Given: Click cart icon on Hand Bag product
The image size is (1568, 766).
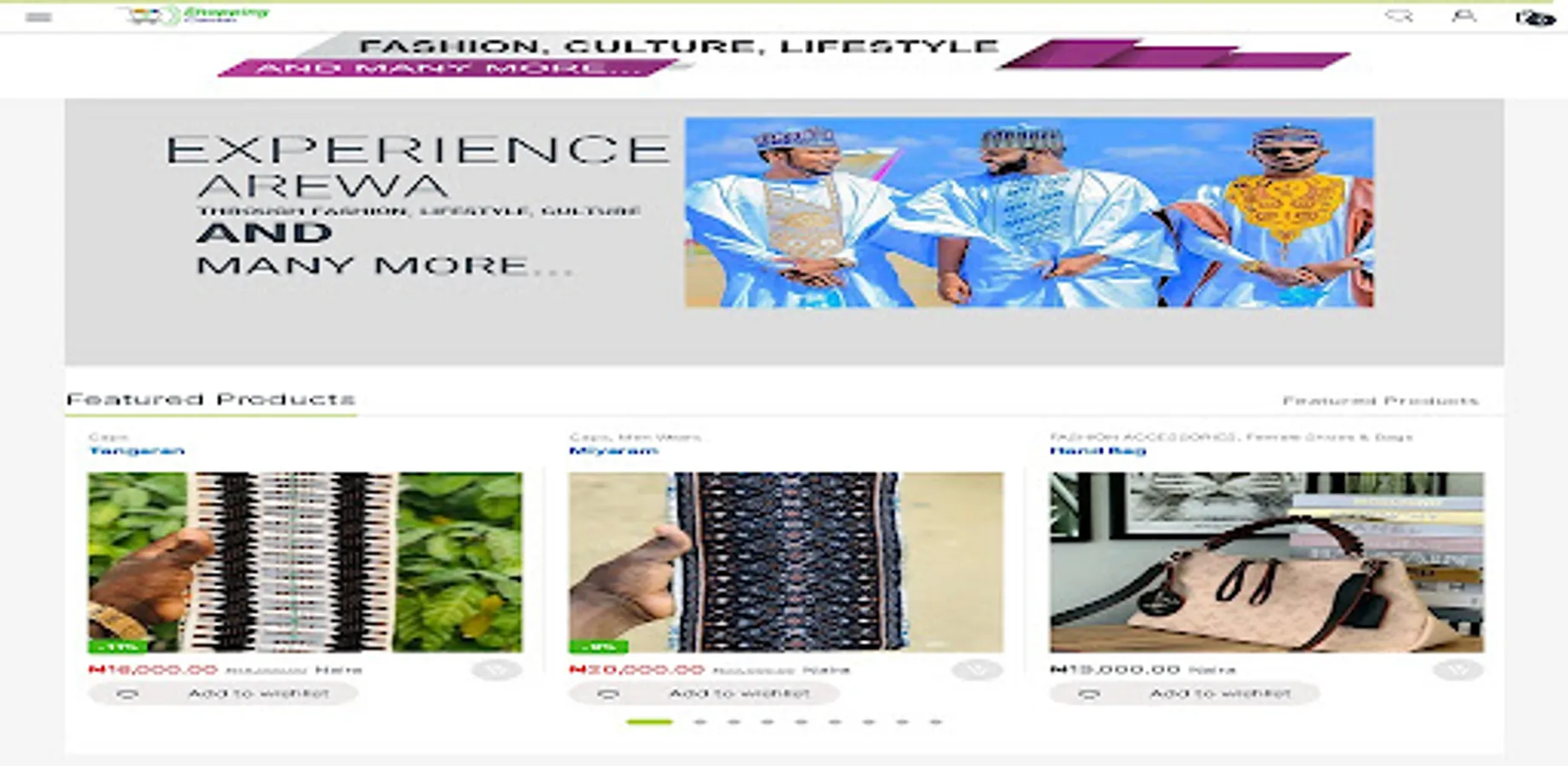Looking at the screenshot, I should (1457, 671).
